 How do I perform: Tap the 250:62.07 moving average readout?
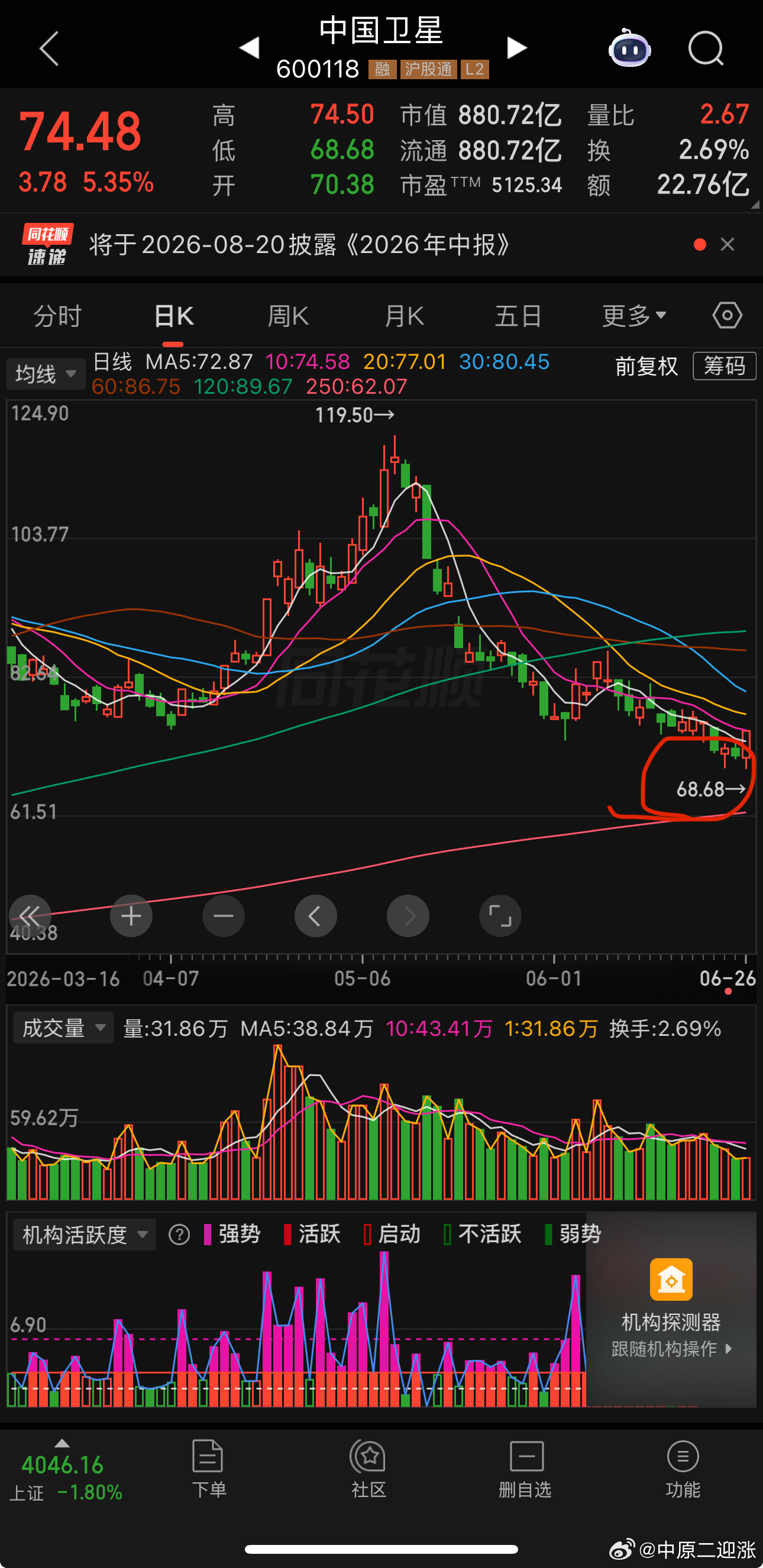pyautogui.click(x=356, y=387)
